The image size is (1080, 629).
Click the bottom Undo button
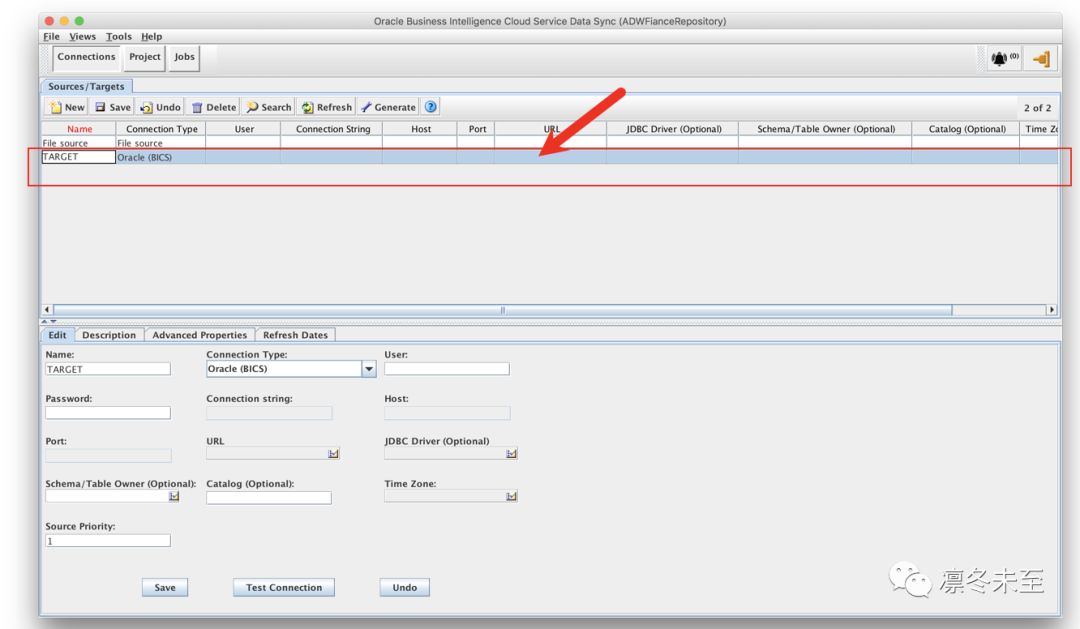404,588
